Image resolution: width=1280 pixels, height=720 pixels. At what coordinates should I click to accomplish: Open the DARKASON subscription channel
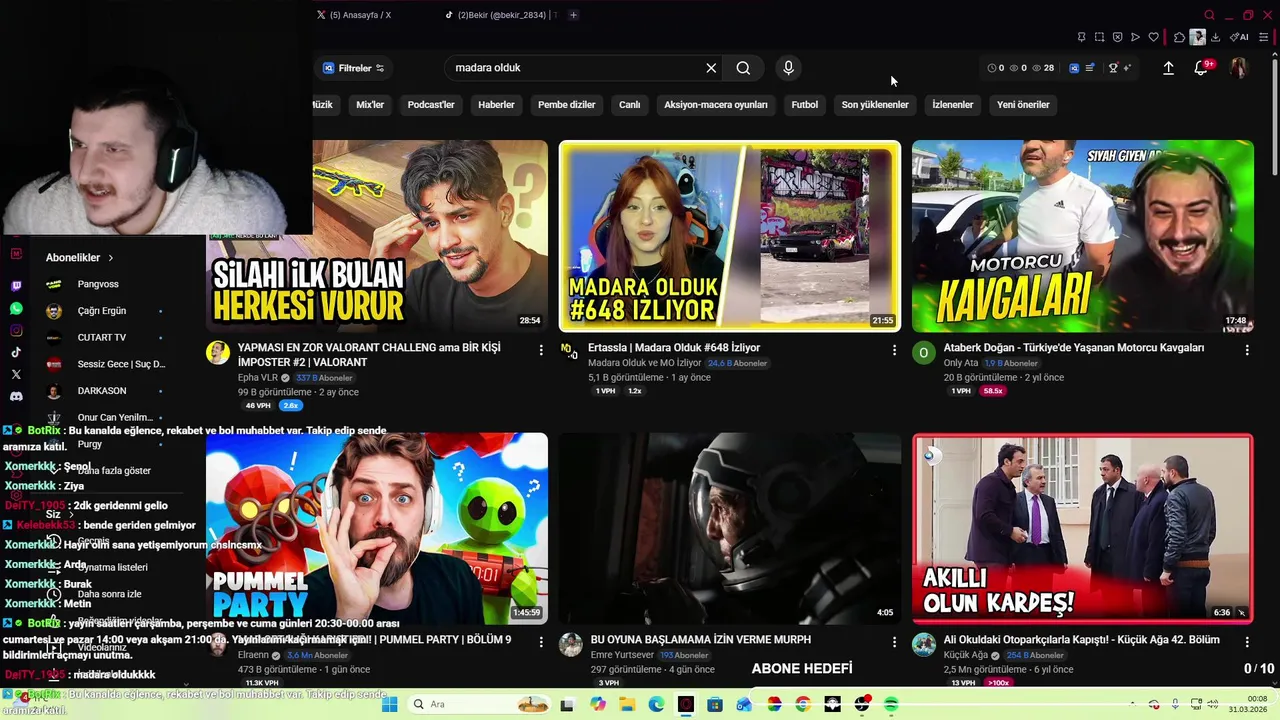coord(102,391)
